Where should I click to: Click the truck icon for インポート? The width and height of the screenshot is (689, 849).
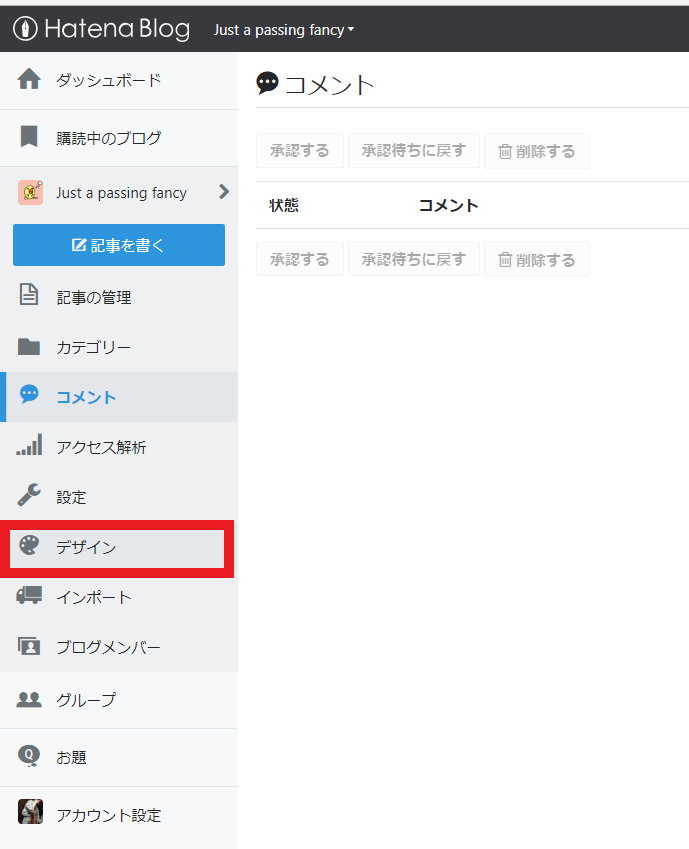[x=29, y=595]
